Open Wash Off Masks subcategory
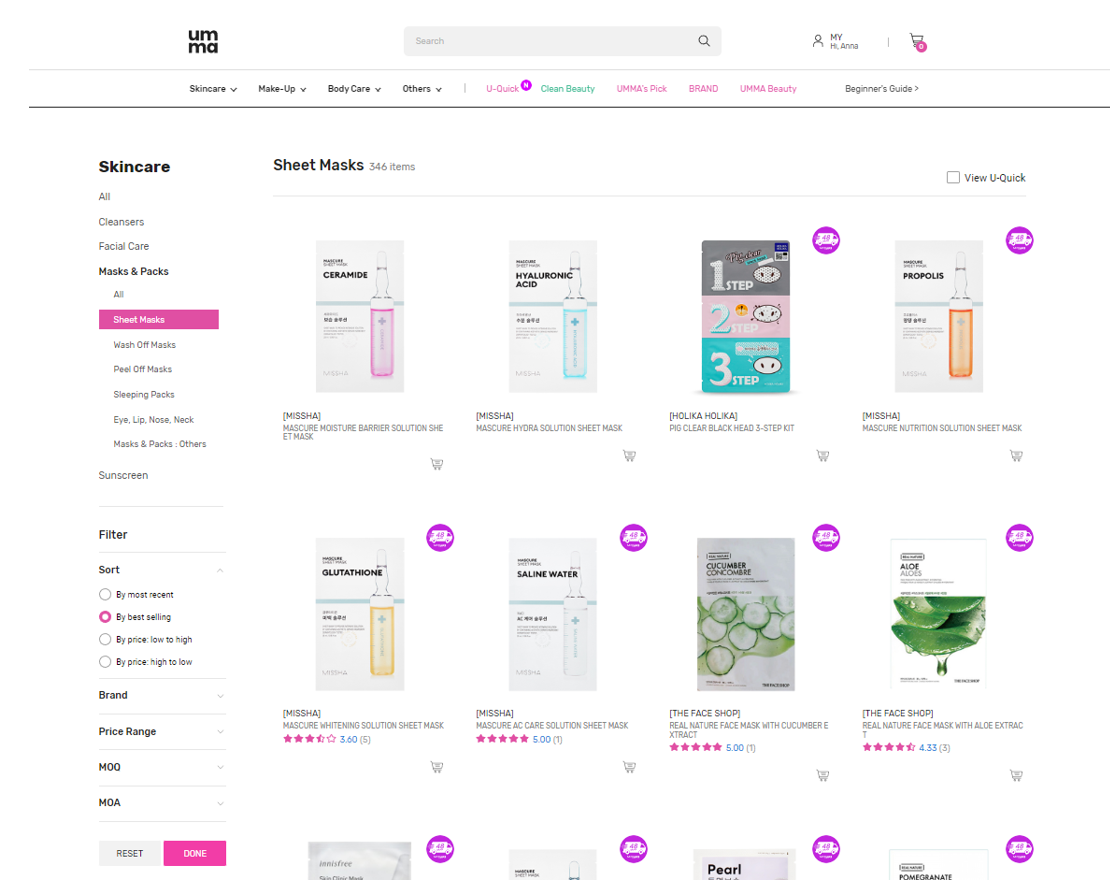This screenshot has width=1110, height=882. (x=144, y=345)
